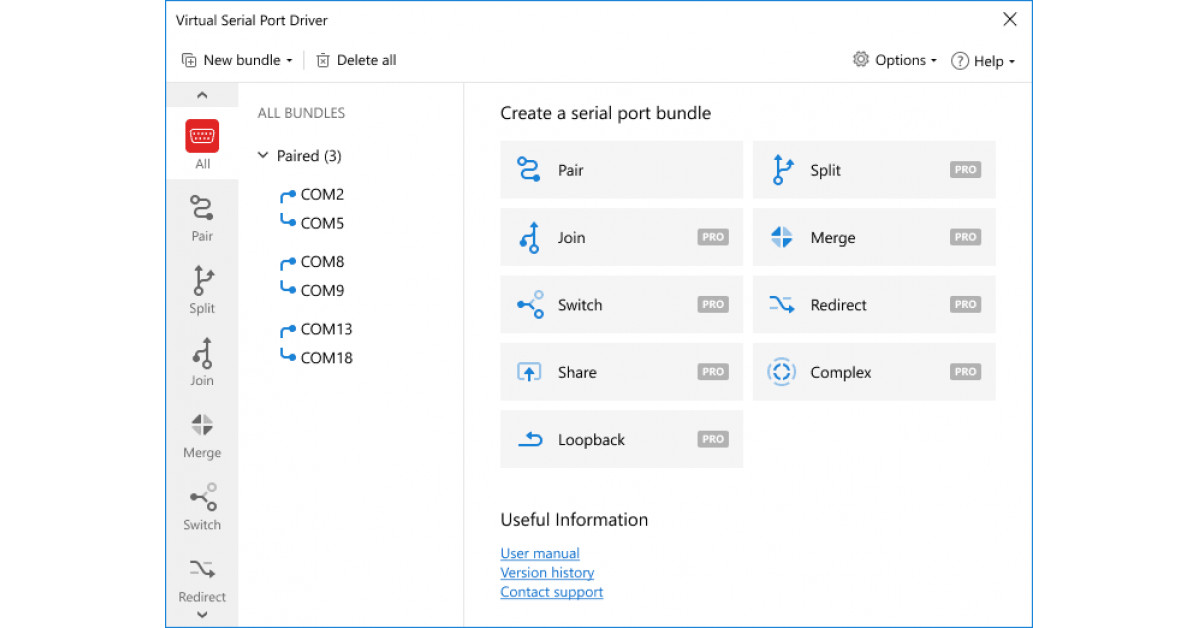Select Switch in the left sidebar
Image resolution: width=1200 pixels, height=628 pixels.
click(x=202, y=506)
